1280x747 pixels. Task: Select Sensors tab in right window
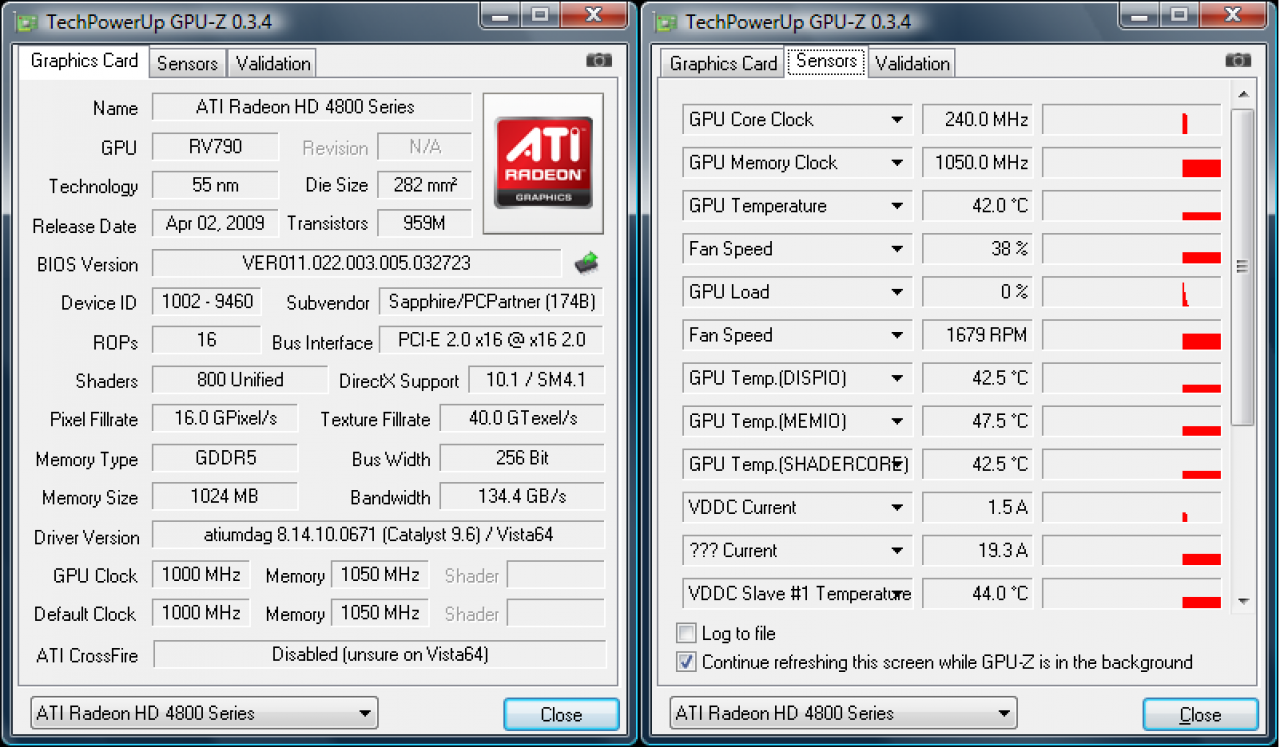click(x=826, y=61)
